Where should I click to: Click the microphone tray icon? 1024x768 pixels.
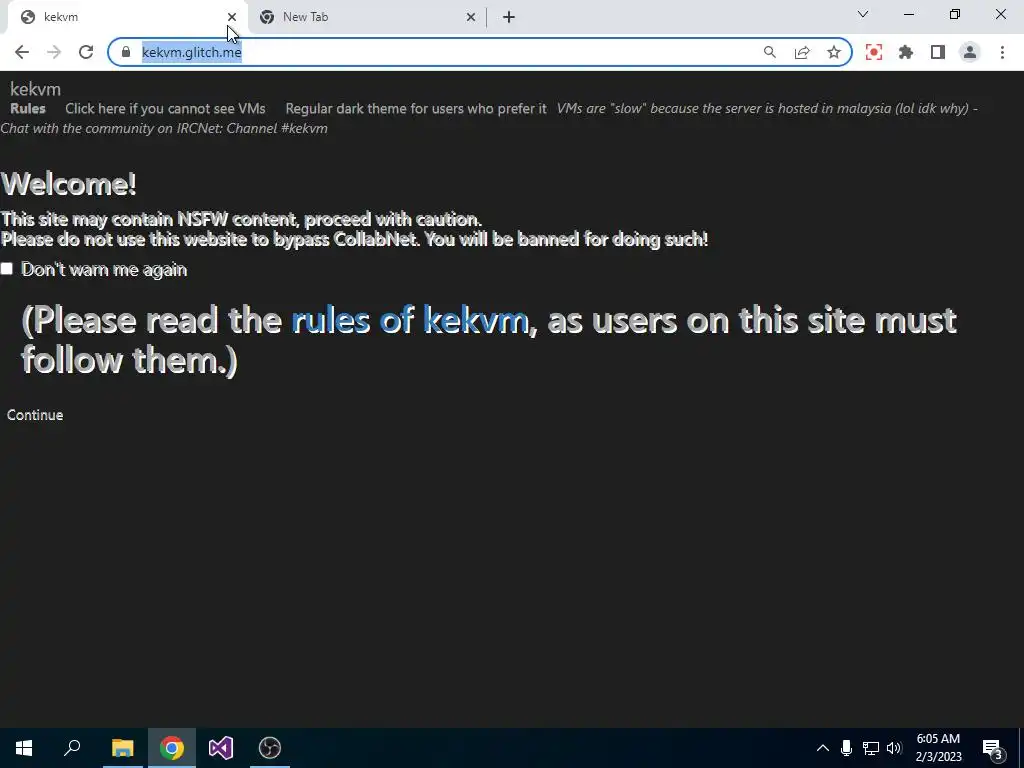[846, 748]
